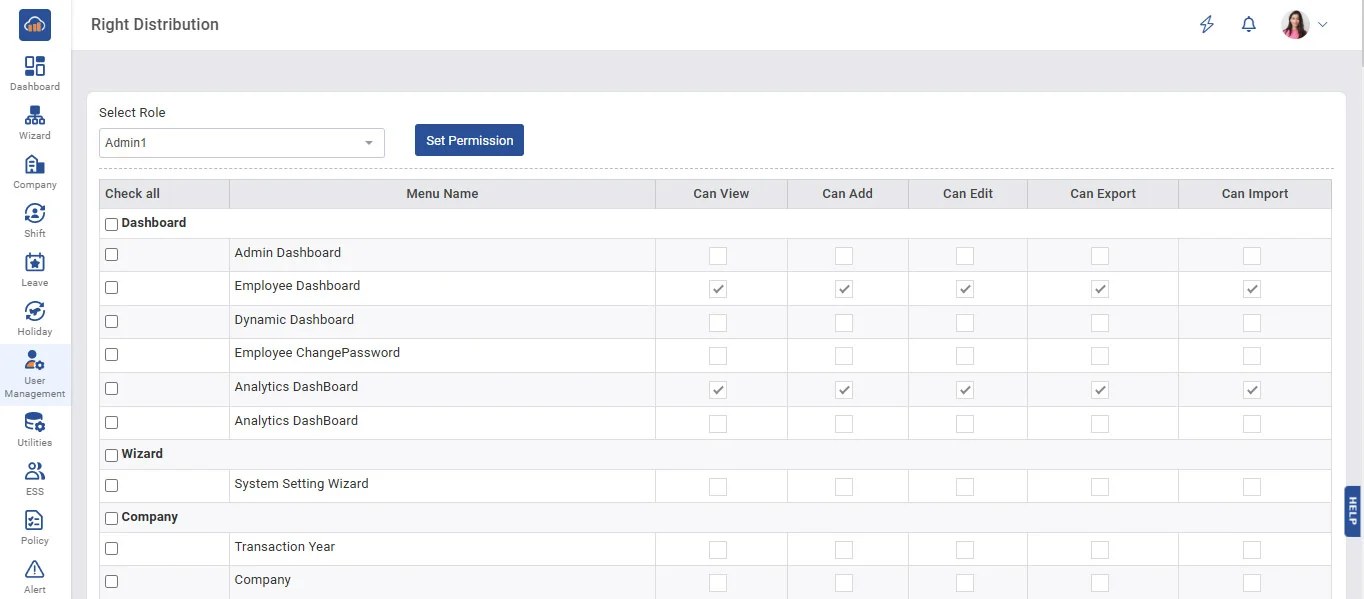Open the HELP side tab

click(x=1353, y=511)
